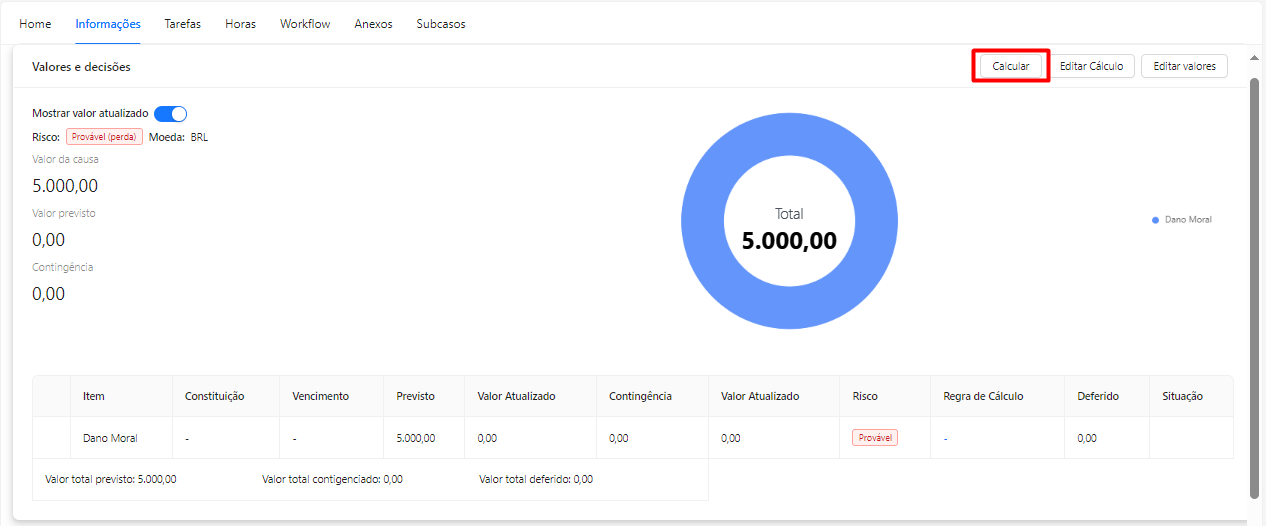Switch to the Tarefas tab
This screenshot has height=526, width=1266.
pos(182,24)
